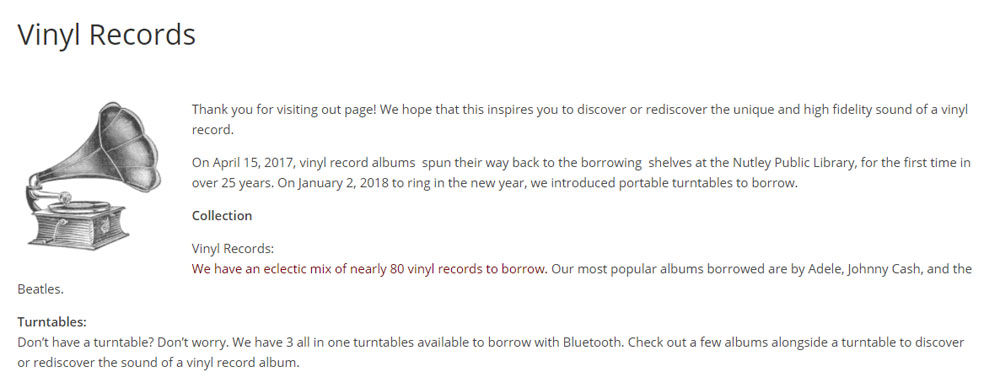Click the bold 'Turntables:' subheading

click(x=52, y=321)
